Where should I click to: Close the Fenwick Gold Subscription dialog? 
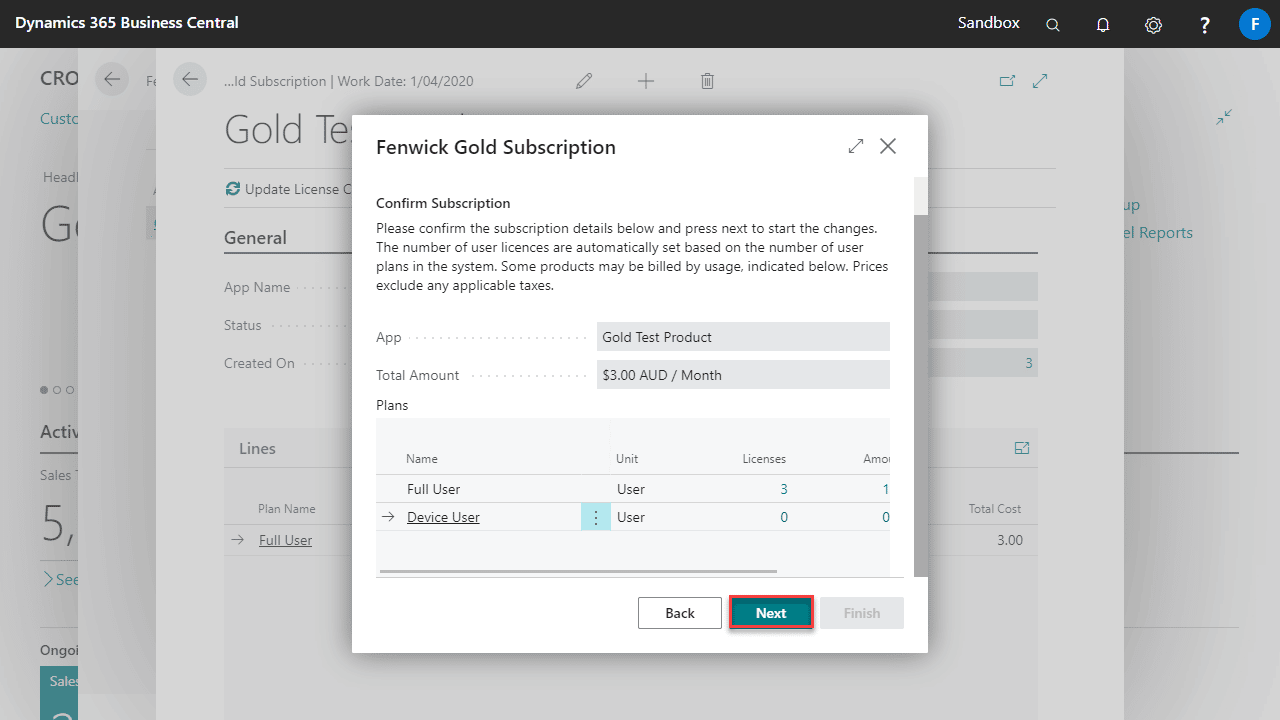coord(888,147)
